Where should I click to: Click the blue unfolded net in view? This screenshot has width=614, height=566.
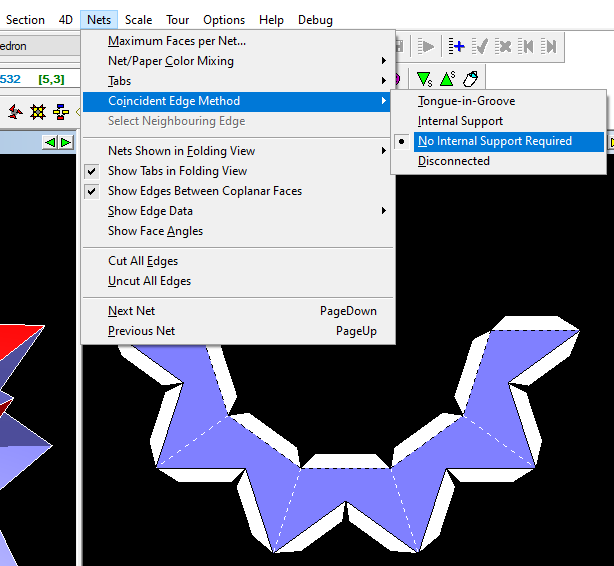(345, 486)
